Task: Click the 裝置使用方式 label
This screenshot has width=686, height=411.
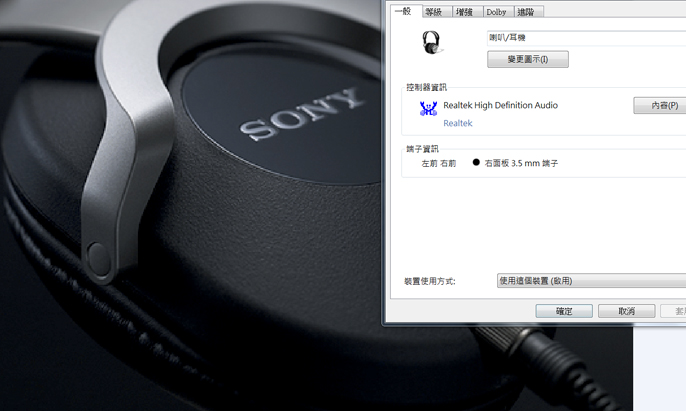Action: (x=430, y=281)
